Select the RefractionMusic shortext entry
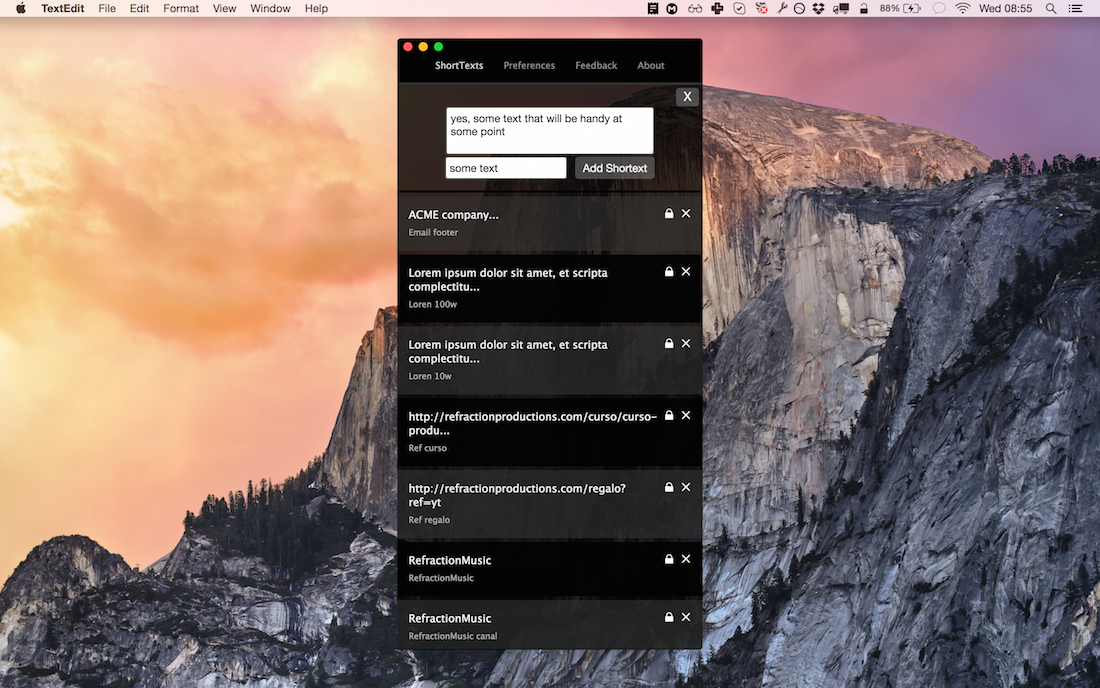Screen dimensions: 1100x688 550,569
